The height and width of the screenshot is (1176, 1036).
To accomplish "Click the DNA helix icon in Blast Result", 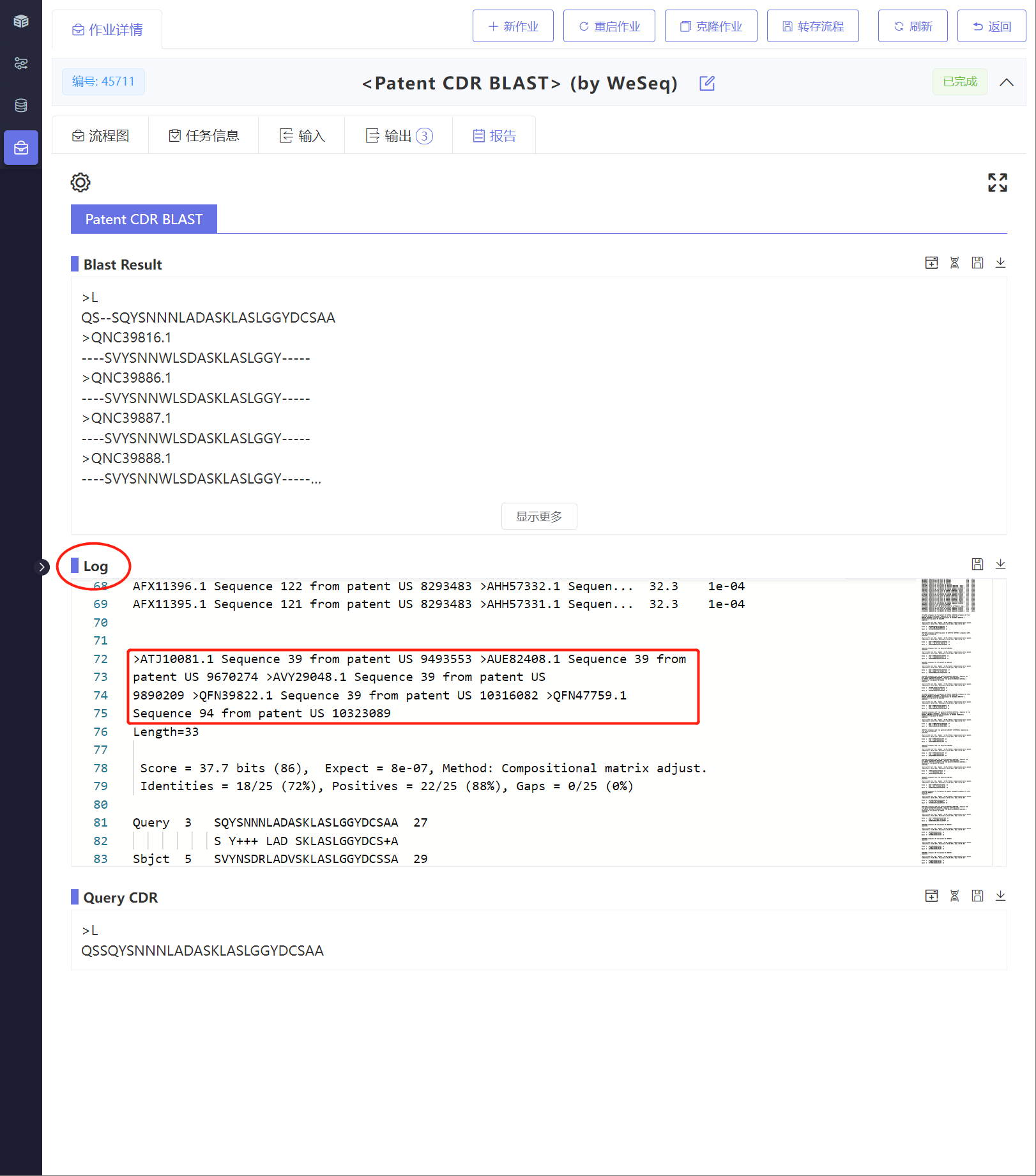I will (954, 263).
